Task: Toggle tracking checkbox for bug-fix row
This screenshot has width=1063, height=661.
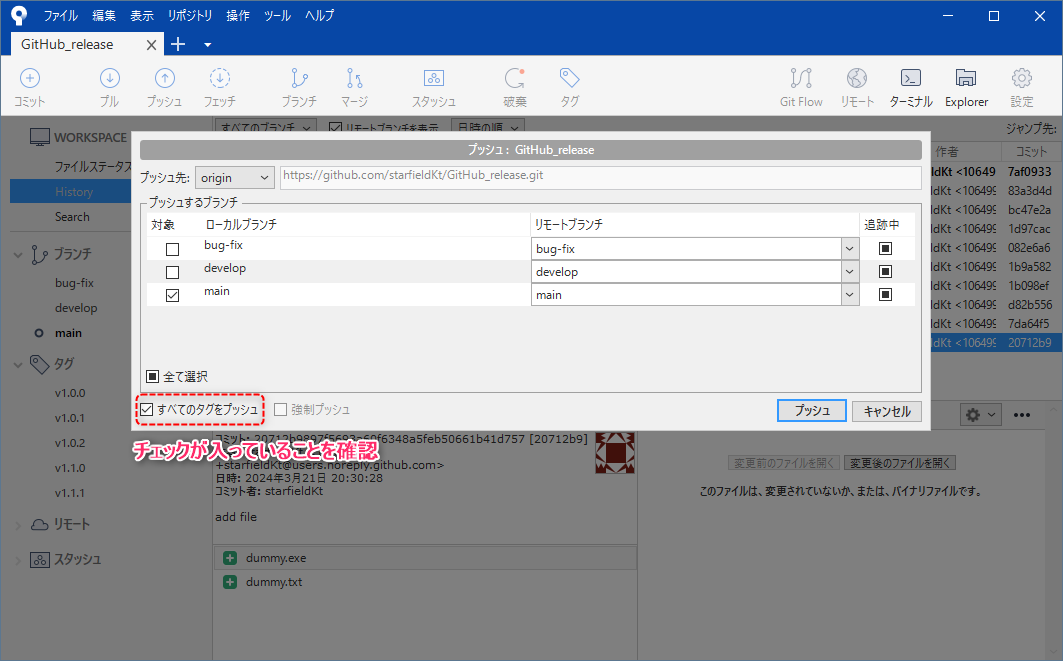Action: click(885, 249)
